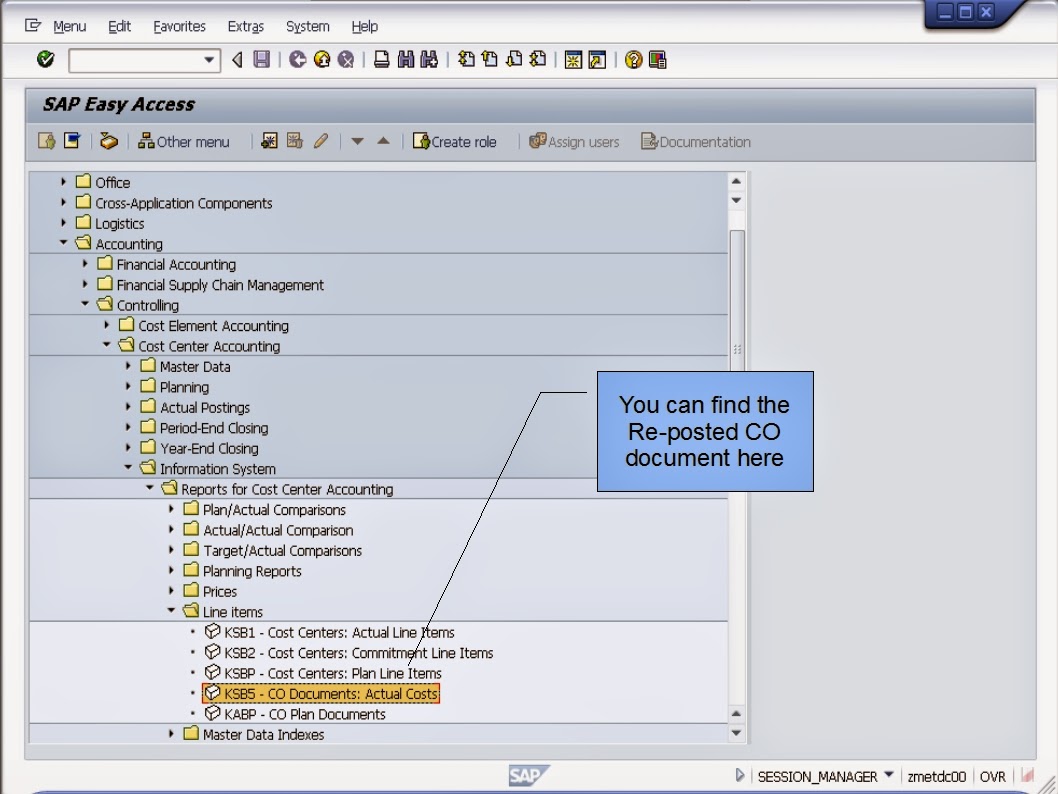Screen dimensions: 1058x794
Task: Click the red Cancel icon
Action: 345,59
